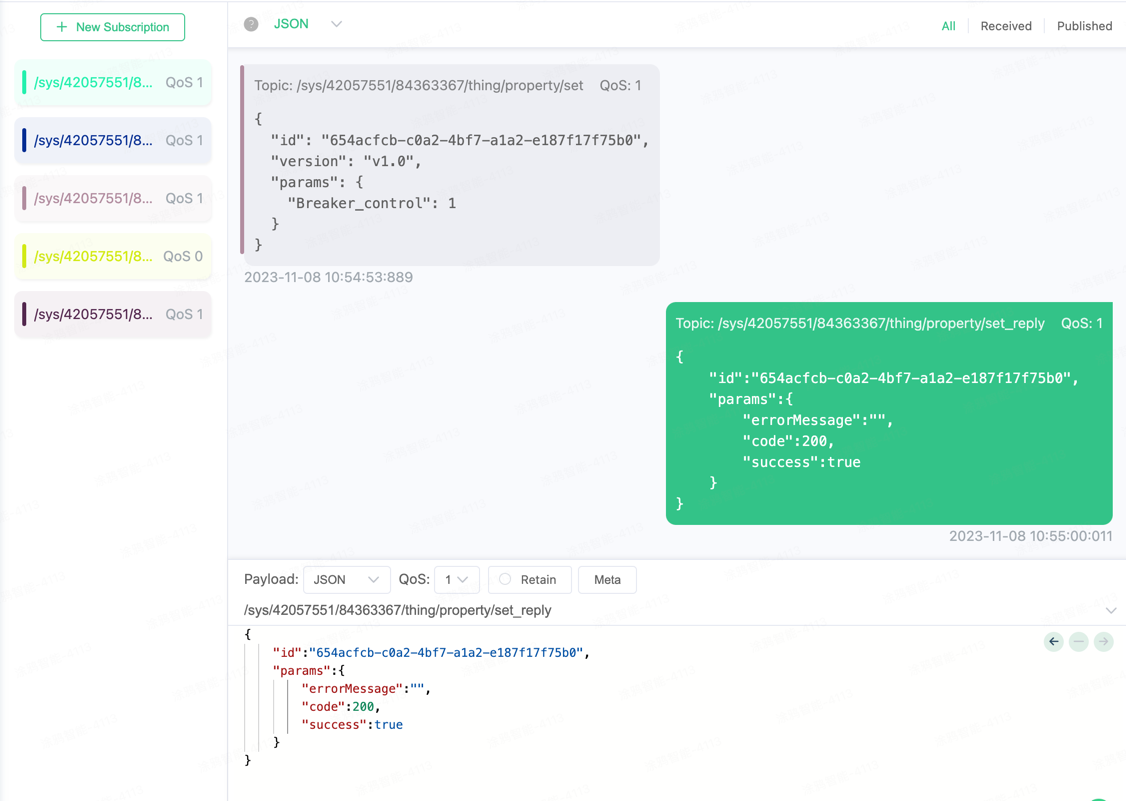Enable the Retain option

505,579
